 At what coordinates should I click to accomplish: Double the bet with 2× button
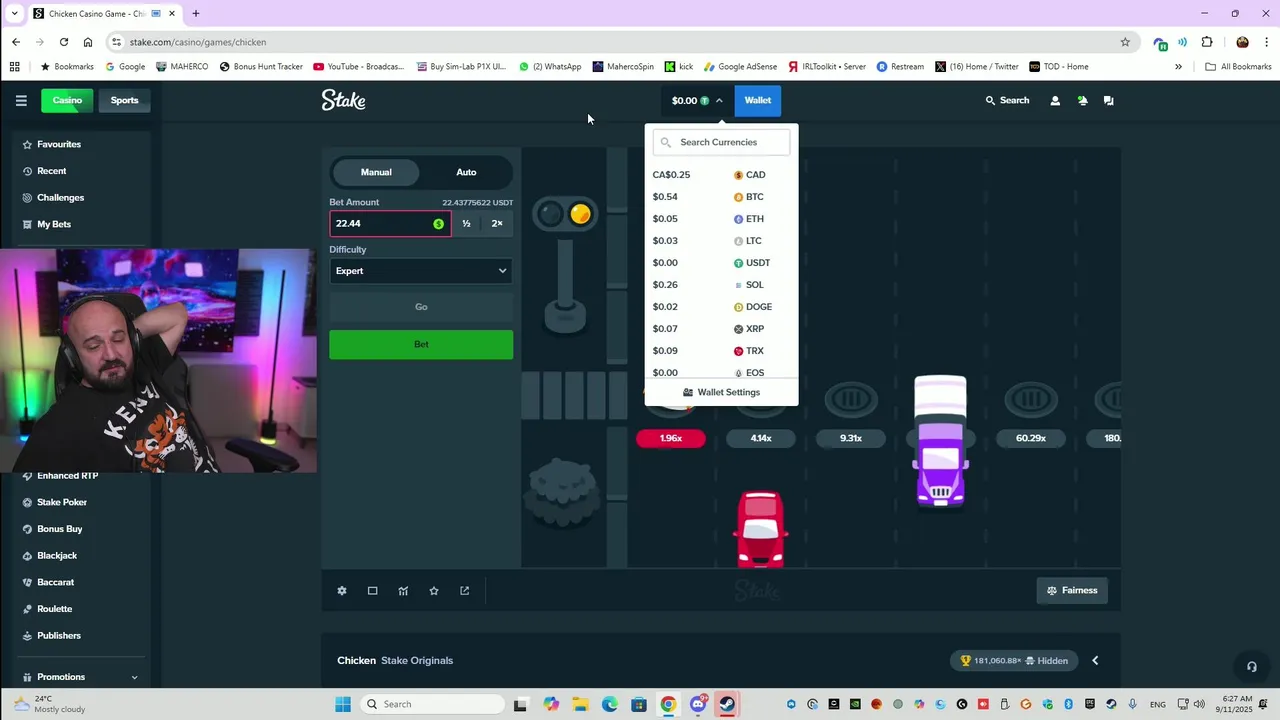point(497,224)
